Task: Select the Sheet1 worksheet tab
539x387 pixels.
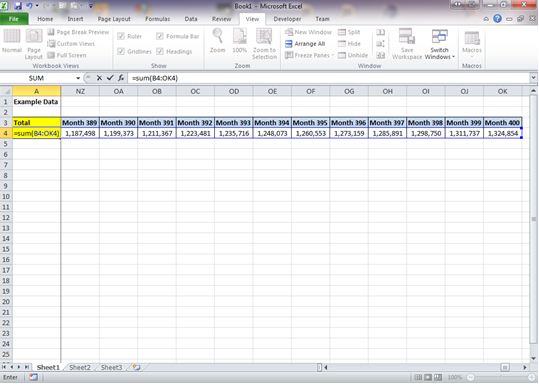Action: tap(48, 367)
